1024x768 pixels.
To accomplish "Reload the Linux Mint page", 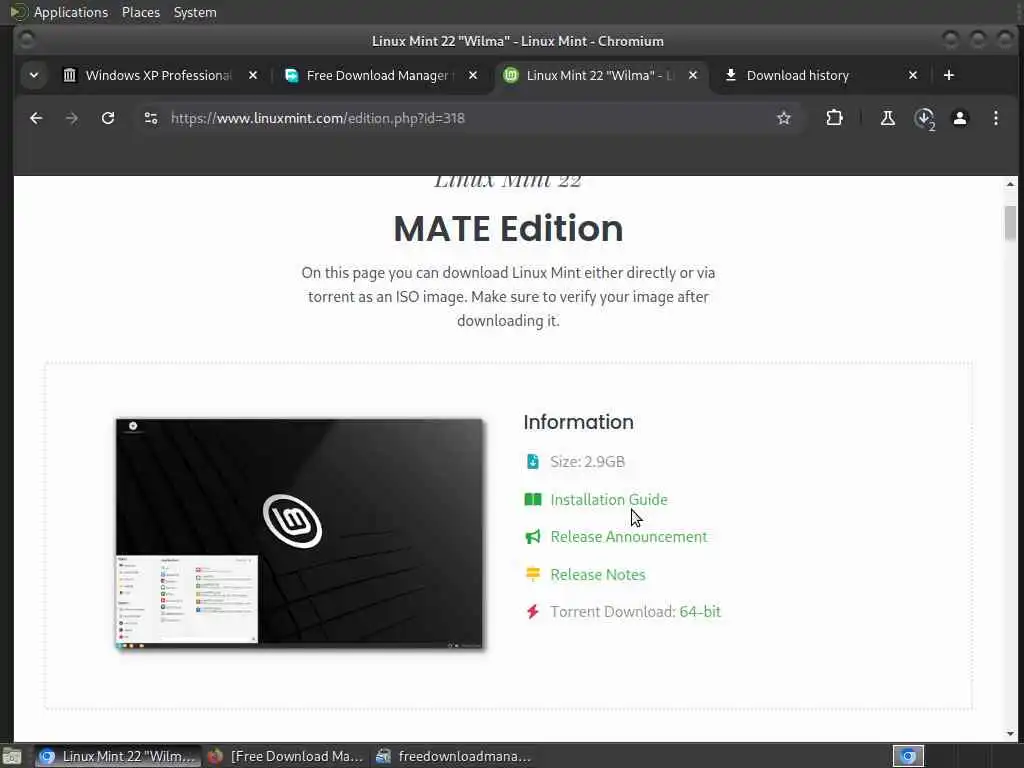I will [x=108, y=118].
